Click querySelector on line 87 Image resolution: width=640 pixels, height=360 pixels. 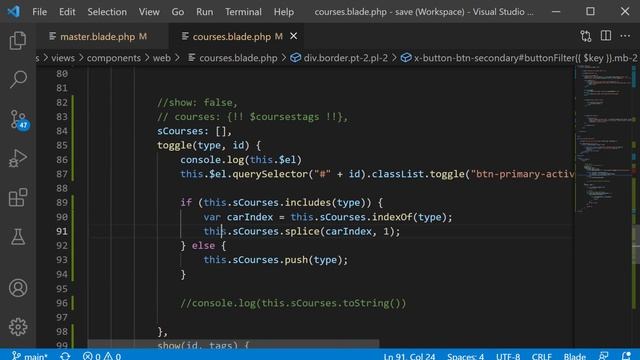click(x=270, y=174)
